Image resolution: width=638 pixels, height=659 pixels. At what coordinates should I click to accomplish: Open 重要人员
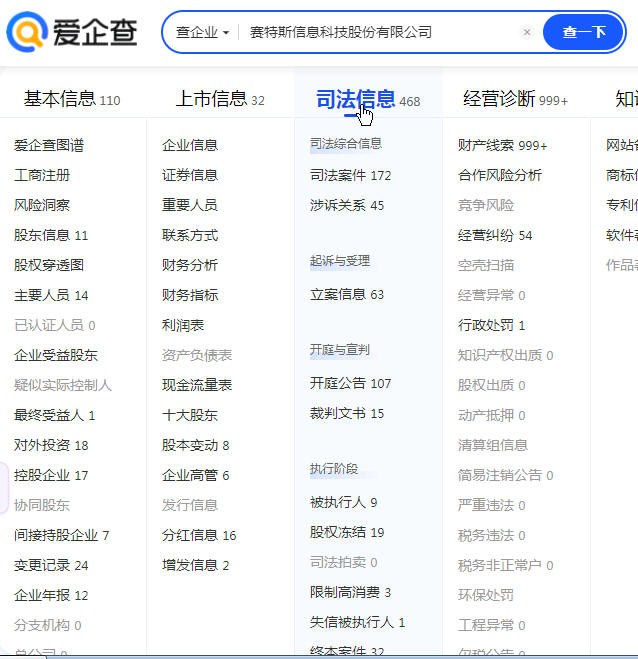190,205
